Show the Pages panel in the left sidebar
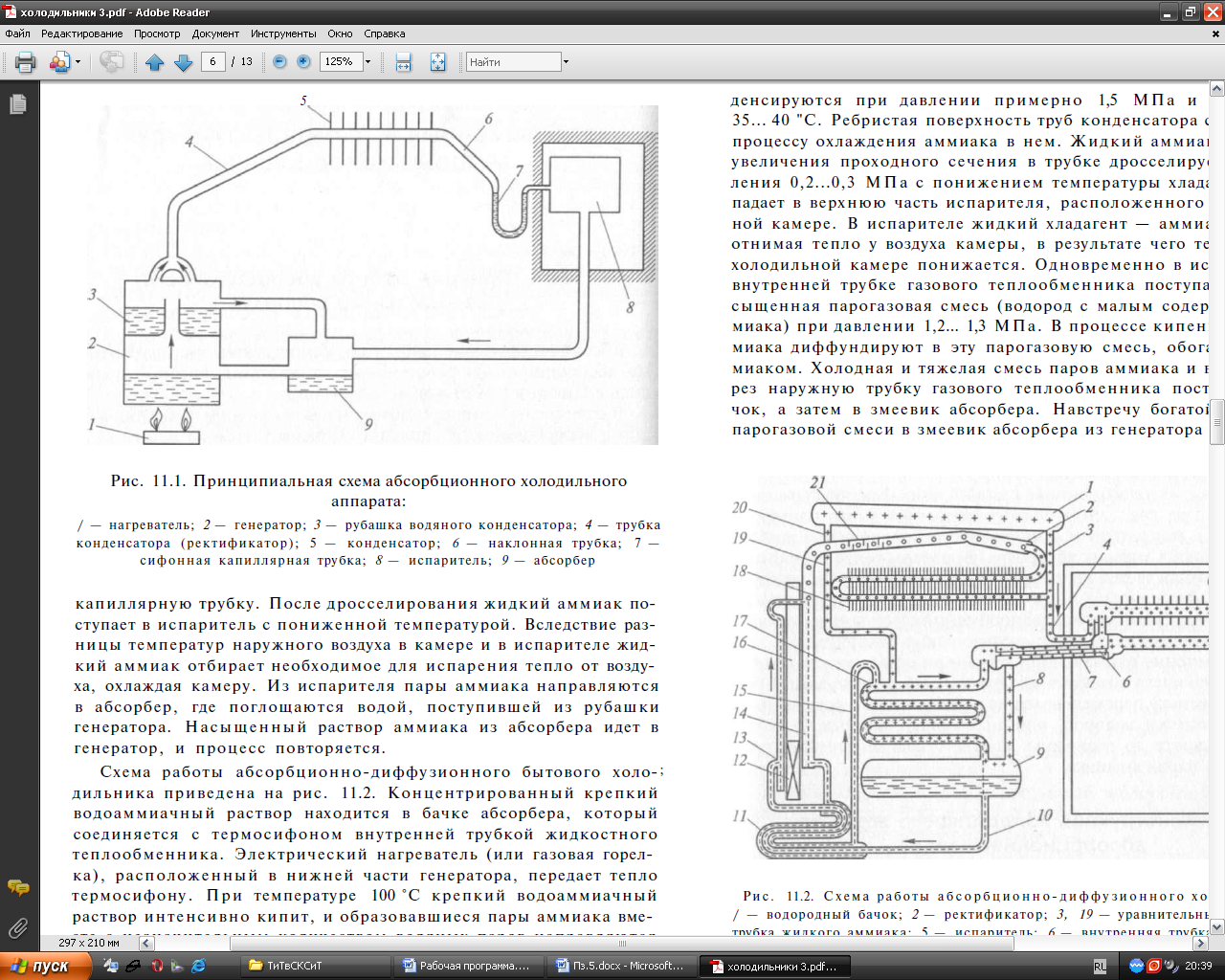Viewport: 1225px width, 980px height. [x=18, y=104]
